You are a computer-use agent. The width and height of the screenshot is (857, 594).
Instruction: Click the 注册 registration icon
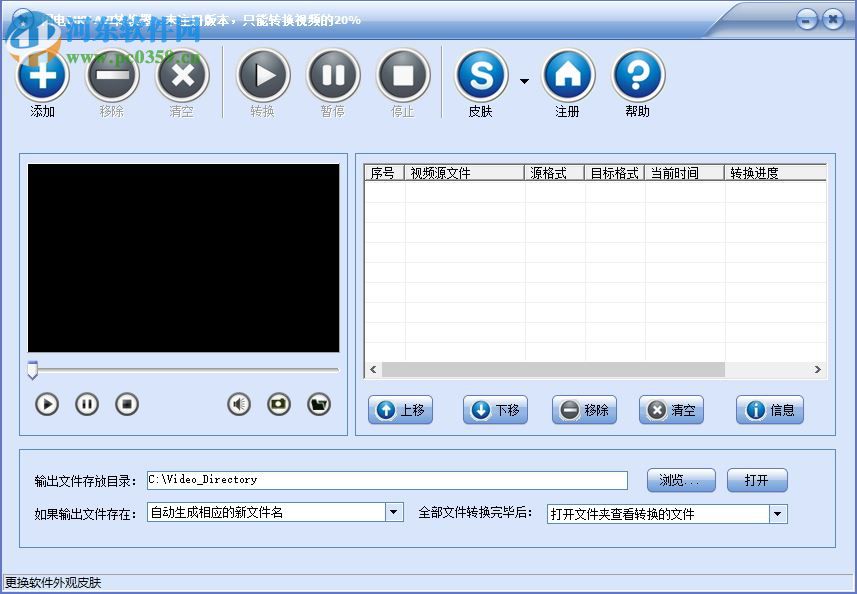[568, 77]
